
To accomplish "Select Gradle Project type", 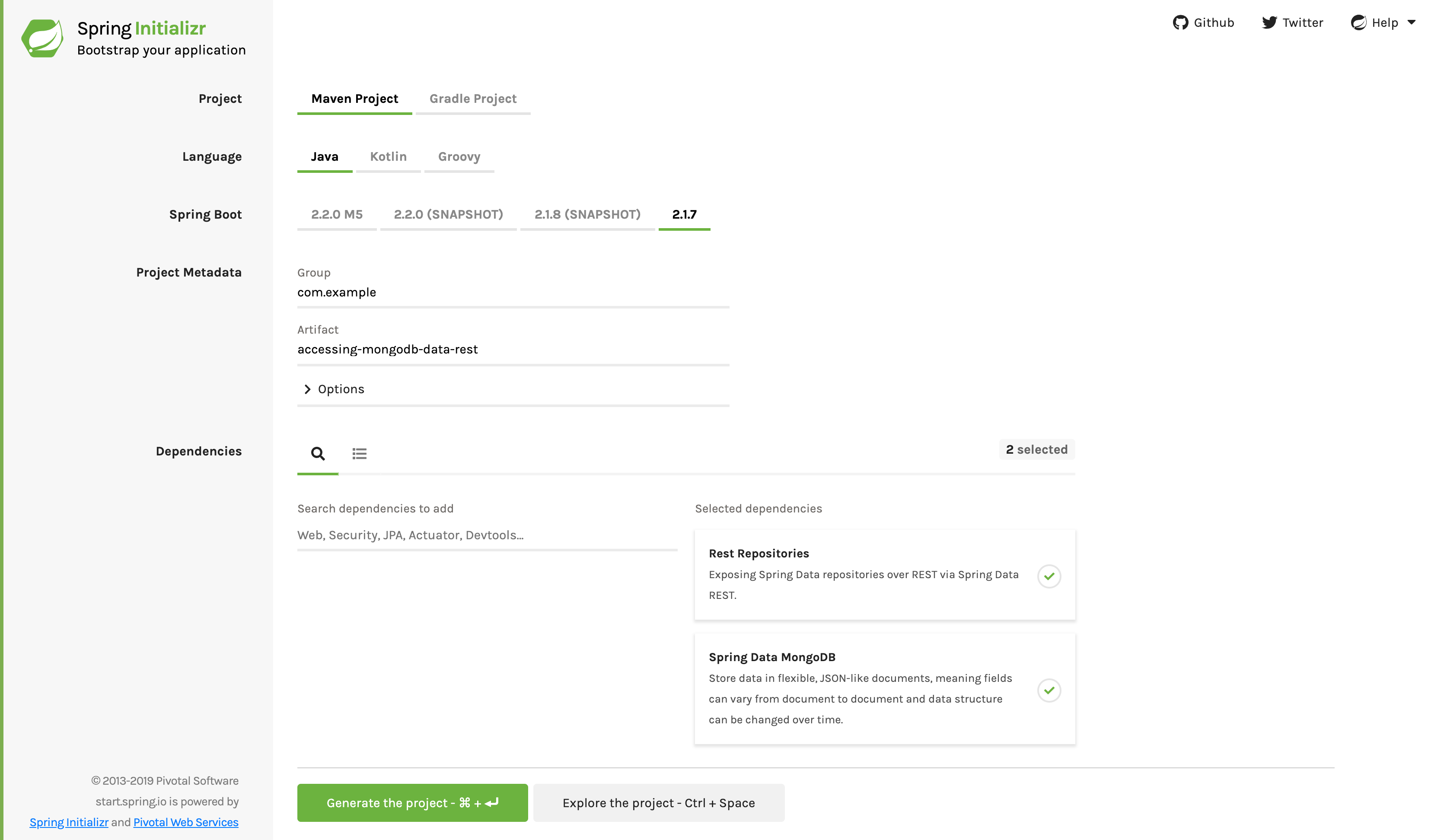I will point(472,99).
